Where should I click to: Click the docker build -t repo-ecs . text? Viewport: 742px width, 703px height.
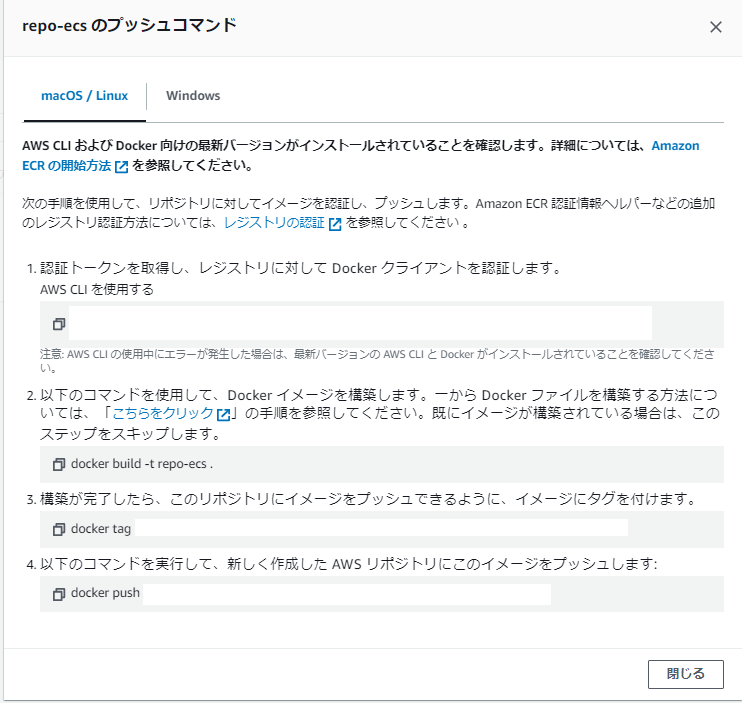pyautogui.click(x=141, y=464)
